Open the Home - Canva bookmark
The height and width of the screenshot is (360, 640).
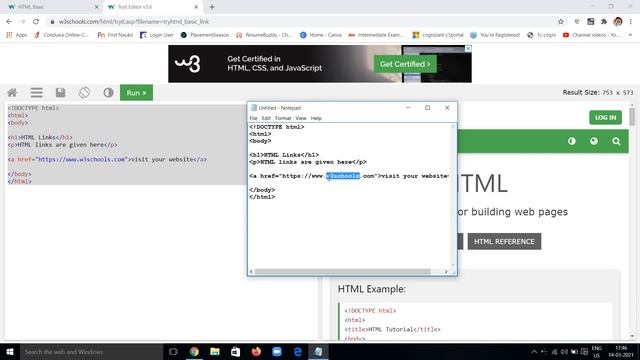click(321, 35)
